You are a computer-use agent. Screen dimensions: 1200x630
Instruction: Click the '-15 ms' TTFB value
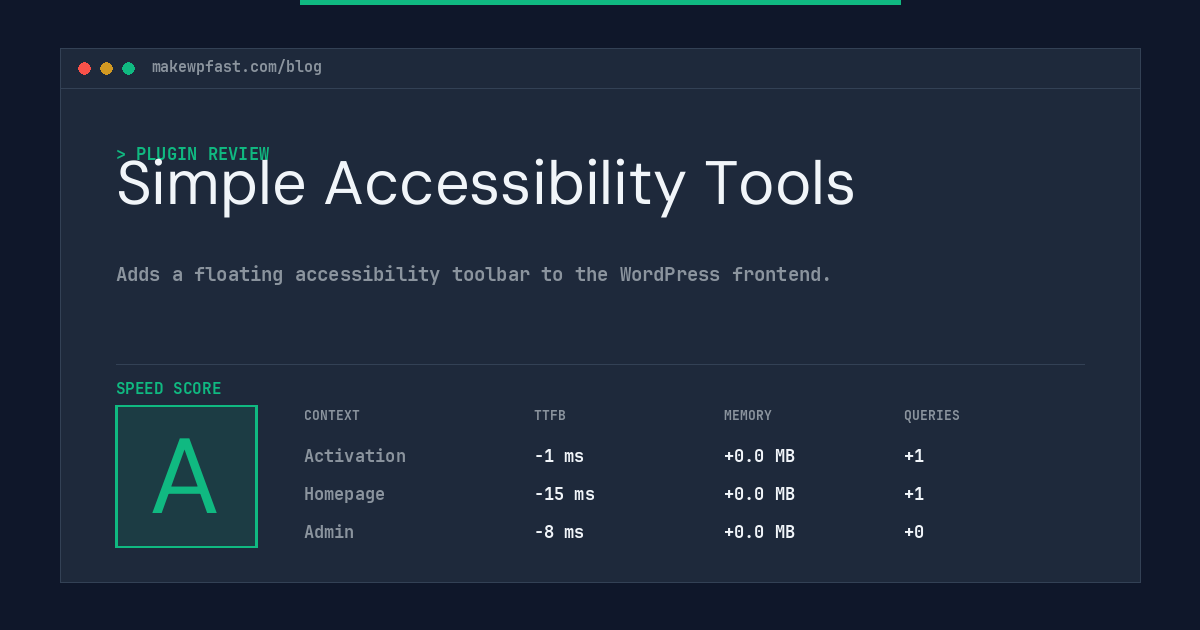pyautogui.click(x=564, y=494)
